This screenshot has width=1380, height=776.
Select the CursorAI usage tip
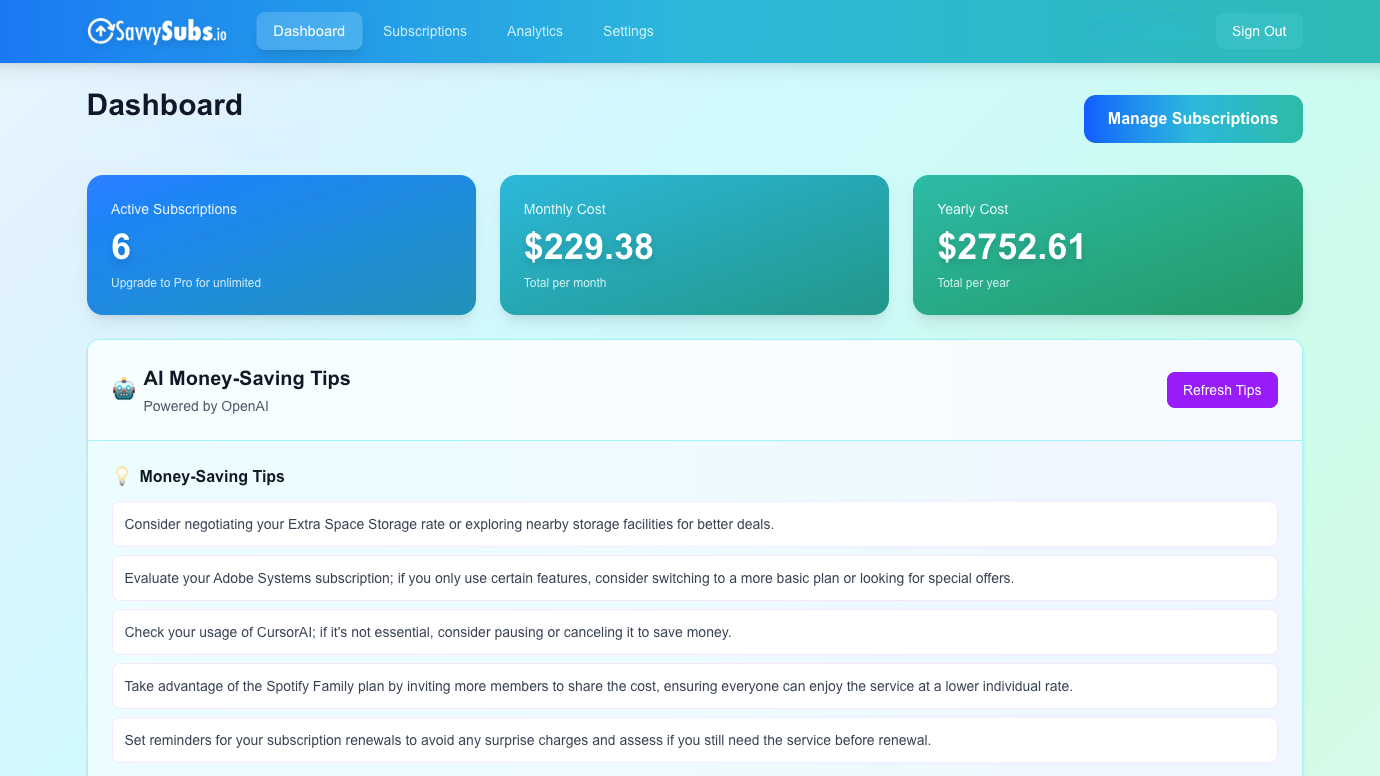click(694, 631)
